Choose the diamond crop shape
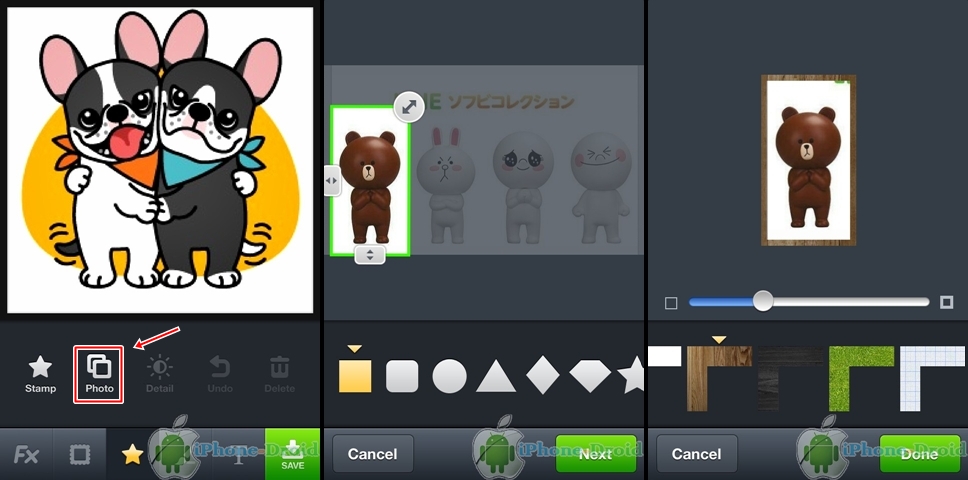 543,376
